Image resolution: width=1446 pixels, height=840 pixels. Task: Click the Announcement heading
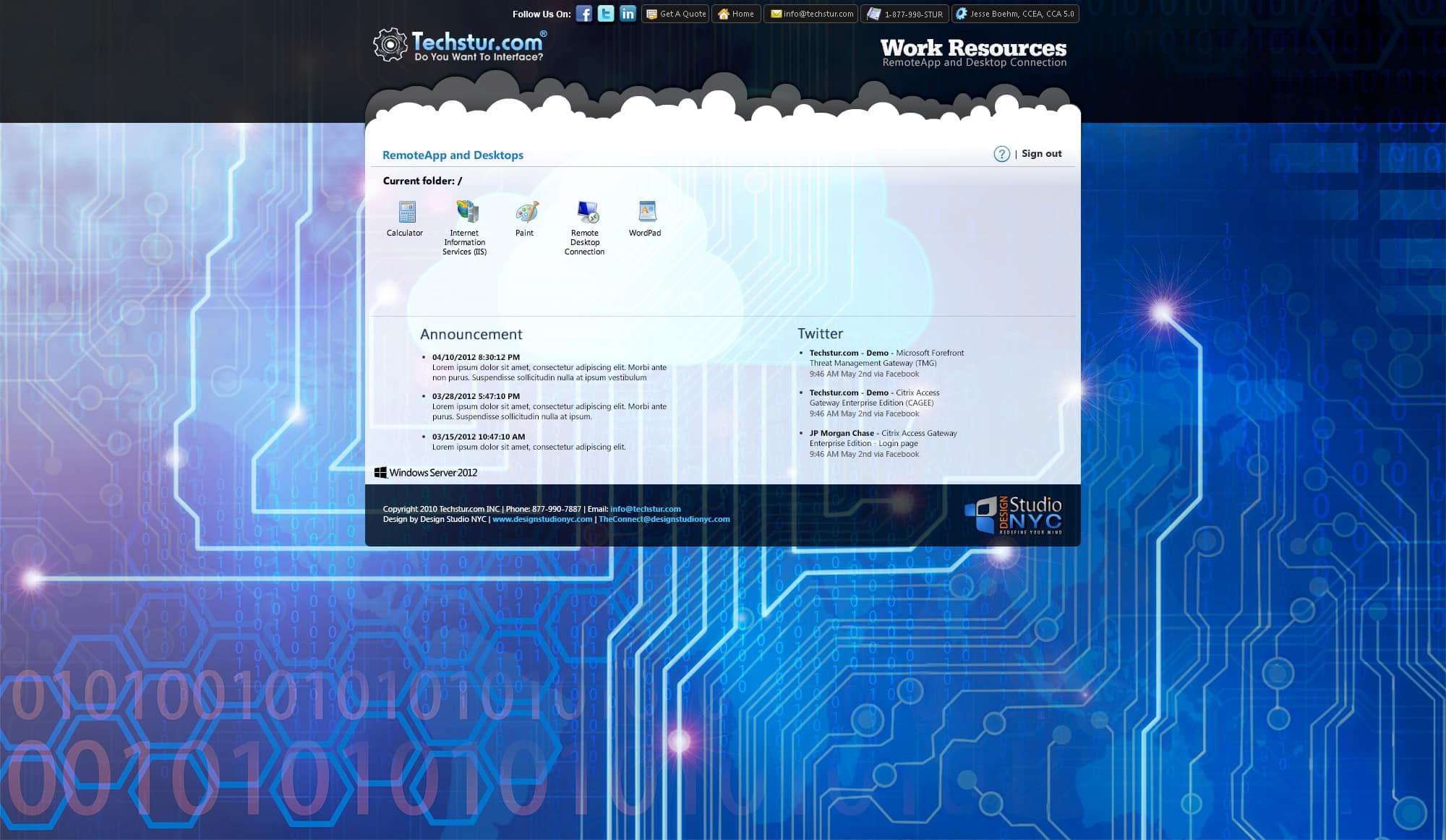[471, 334]
